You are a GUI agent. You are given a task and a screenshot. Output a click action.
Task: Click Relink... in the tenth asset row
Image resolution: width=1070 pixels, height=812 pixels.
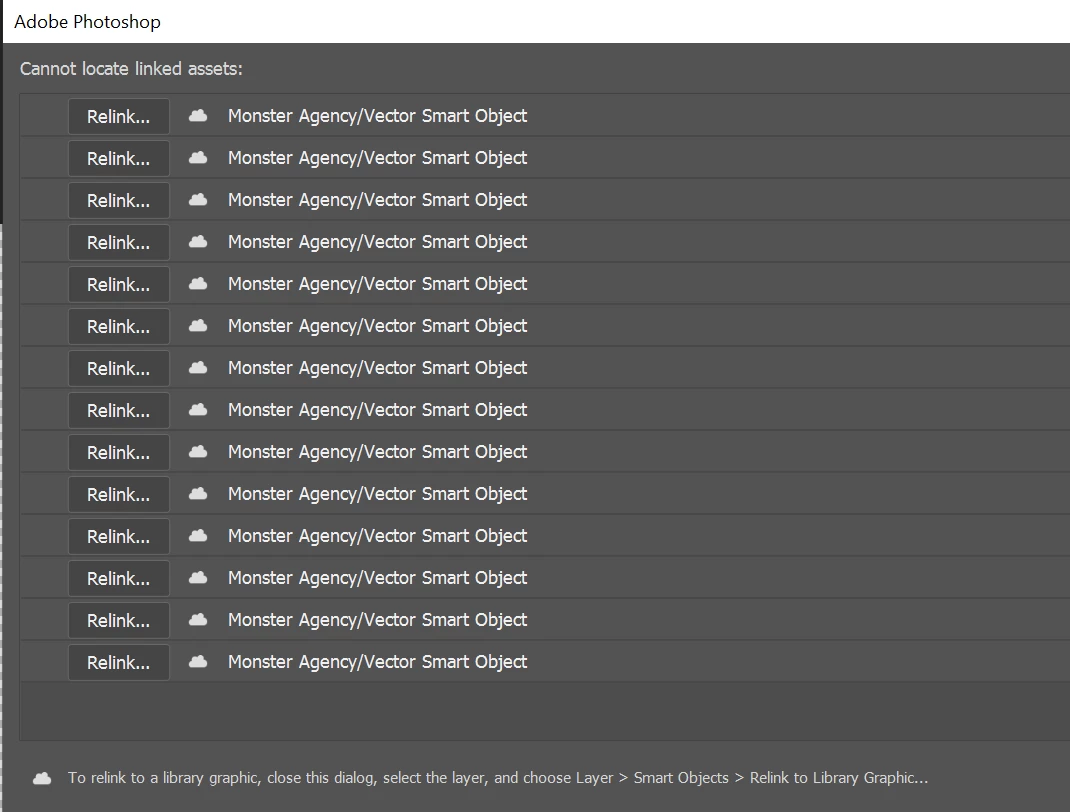coord(119,495)
